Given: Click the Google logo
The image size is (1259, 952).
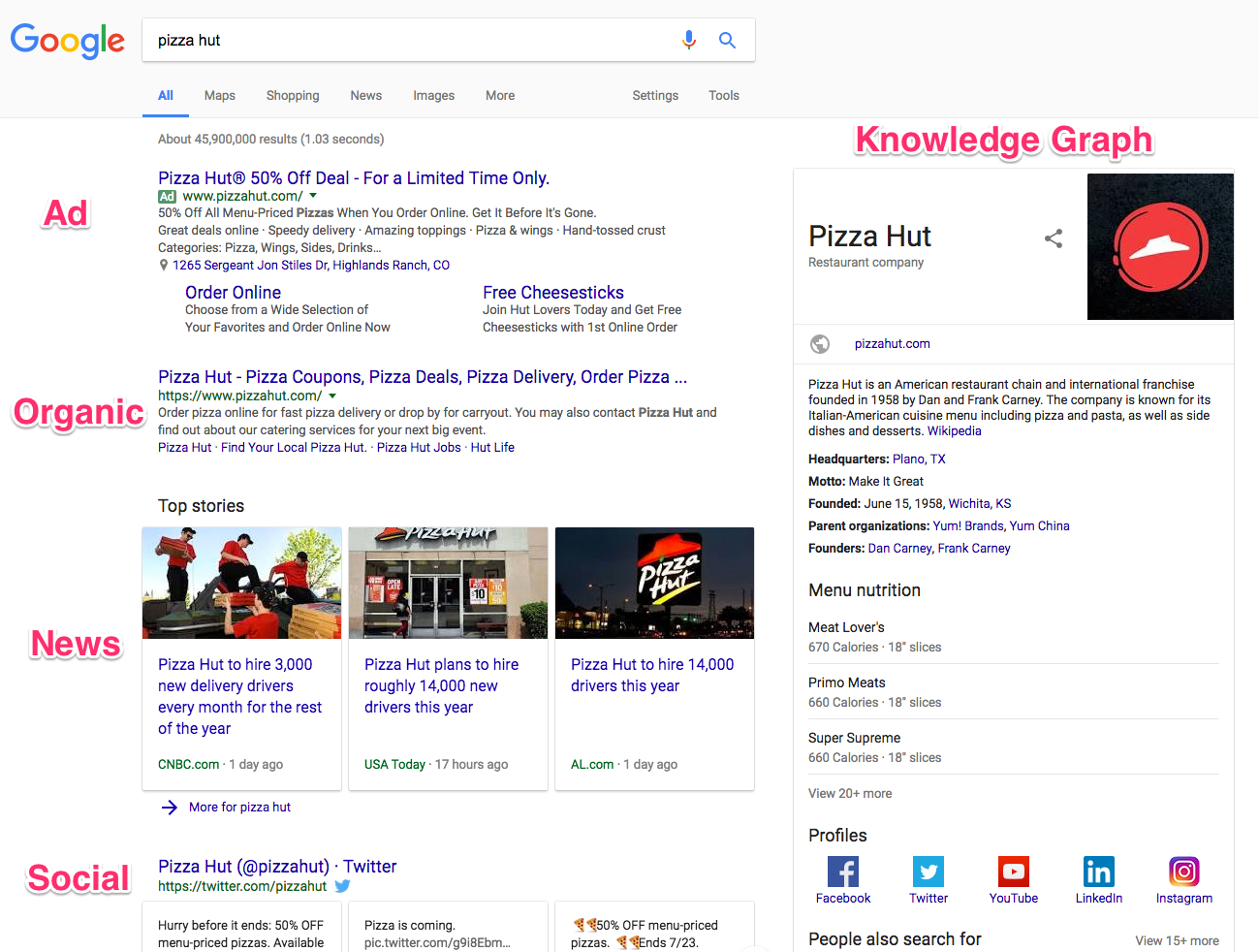Looking at the screenshot, I should click(66, 41).
